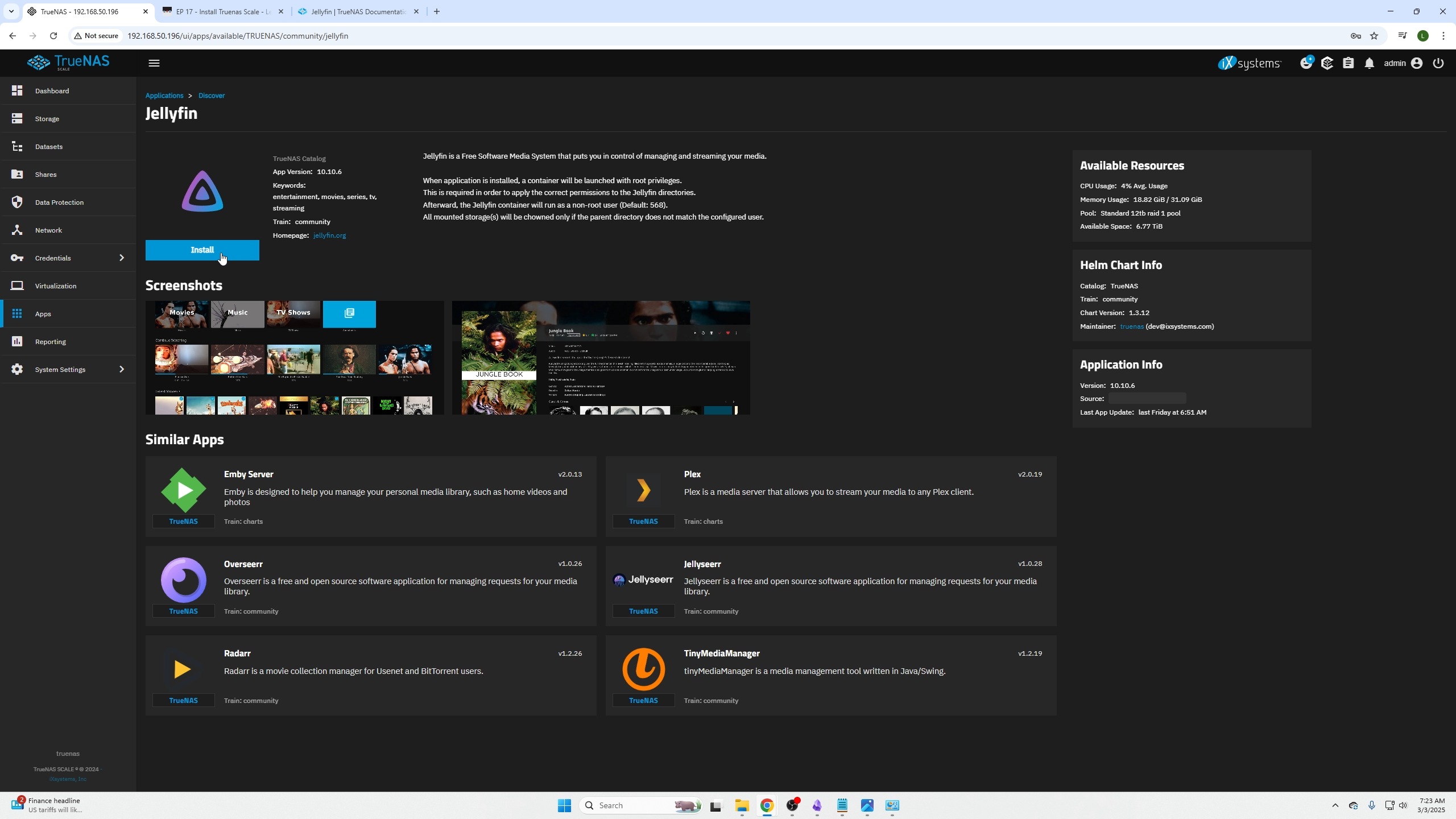Click the iXsystems logo in header
The width and height of the screenshot is (1456, 819).
click(x=1249, y=63)
